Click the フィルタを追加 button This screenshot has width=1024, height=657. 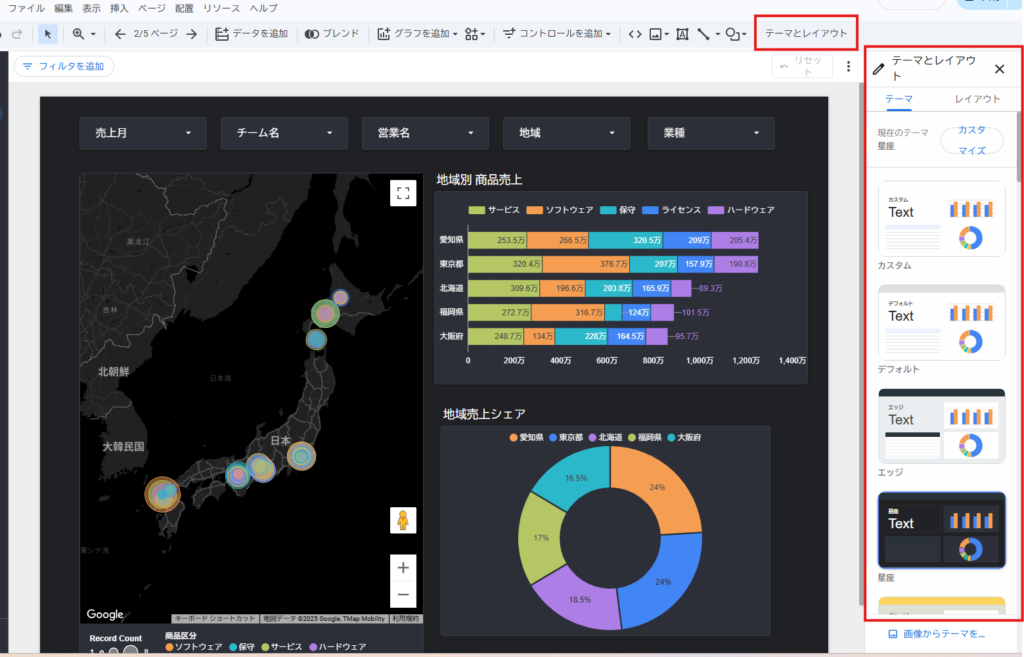[x=63, y=66]
